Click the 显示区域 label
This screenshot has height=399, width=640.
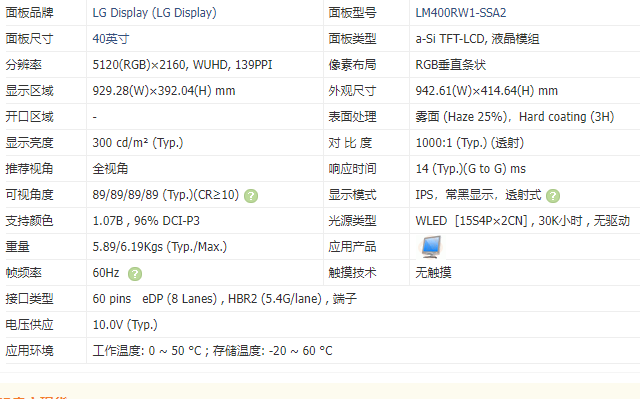click(29, 91)
